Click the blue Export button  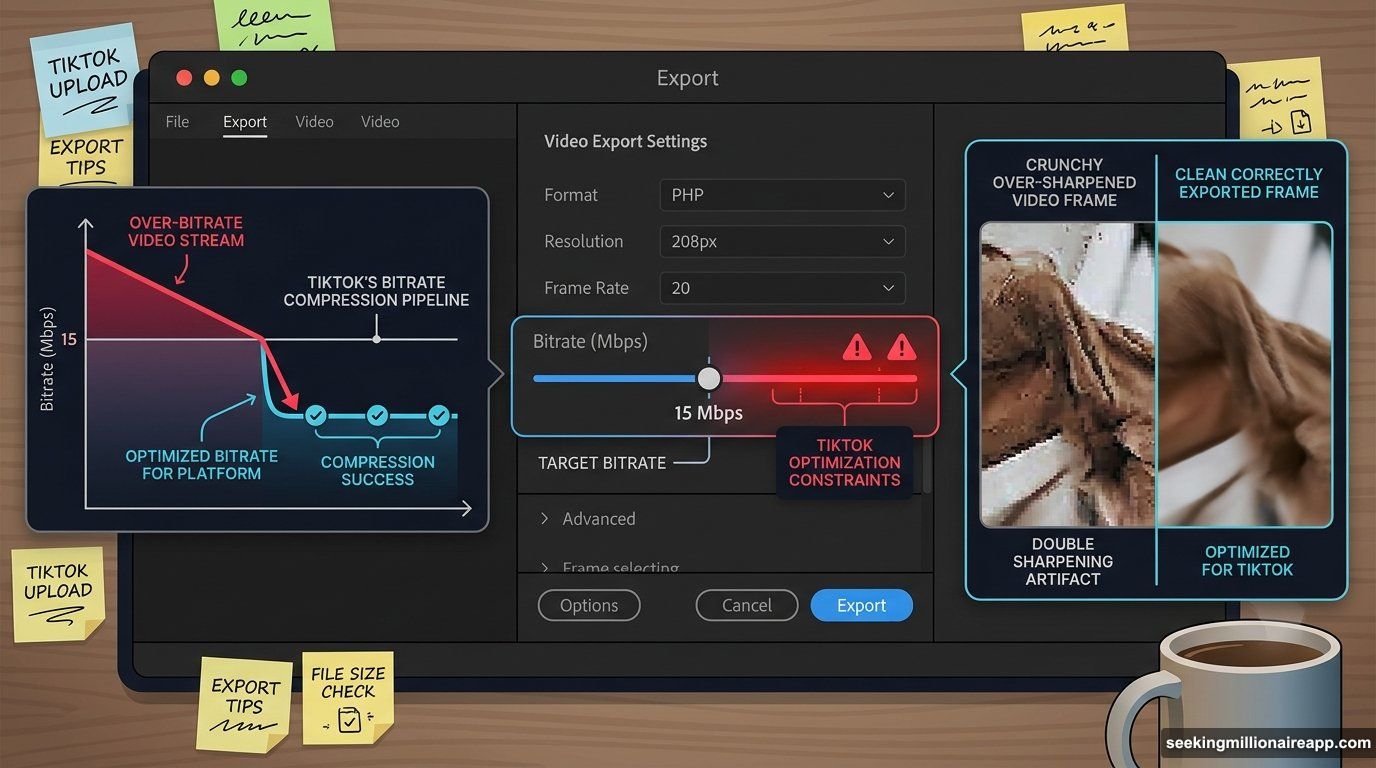coord(861,605)
